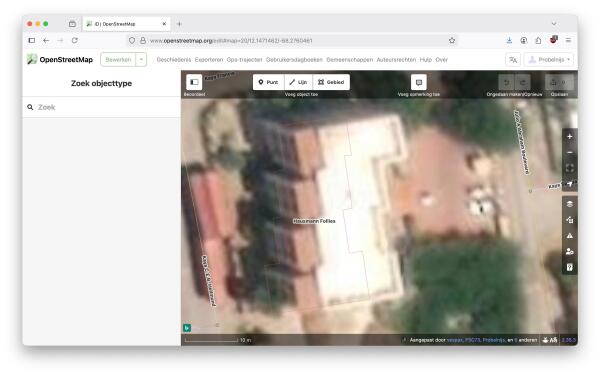The width and height of the screenshot is (600, 375).
Task: Select the Punt tool
Action: click(268, 82)
